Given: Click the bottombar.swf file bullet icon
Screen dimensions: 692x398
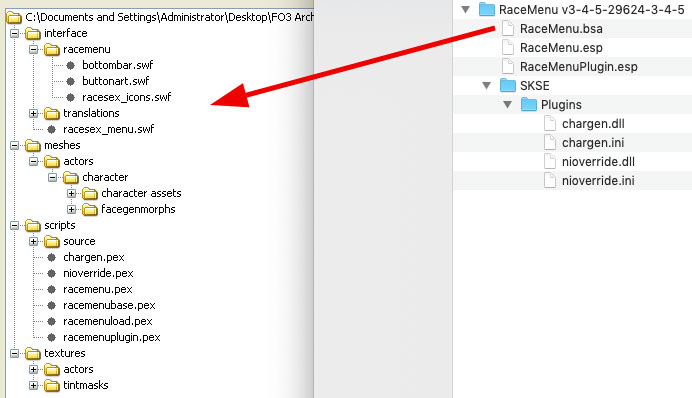Looking at the screenshot, I should [x=71, y=65].
